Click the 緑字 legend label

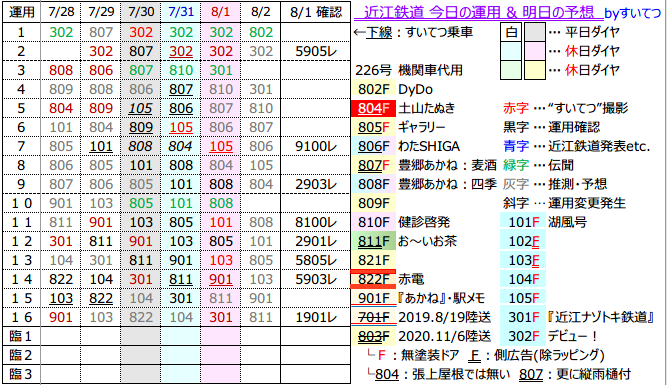516,165
